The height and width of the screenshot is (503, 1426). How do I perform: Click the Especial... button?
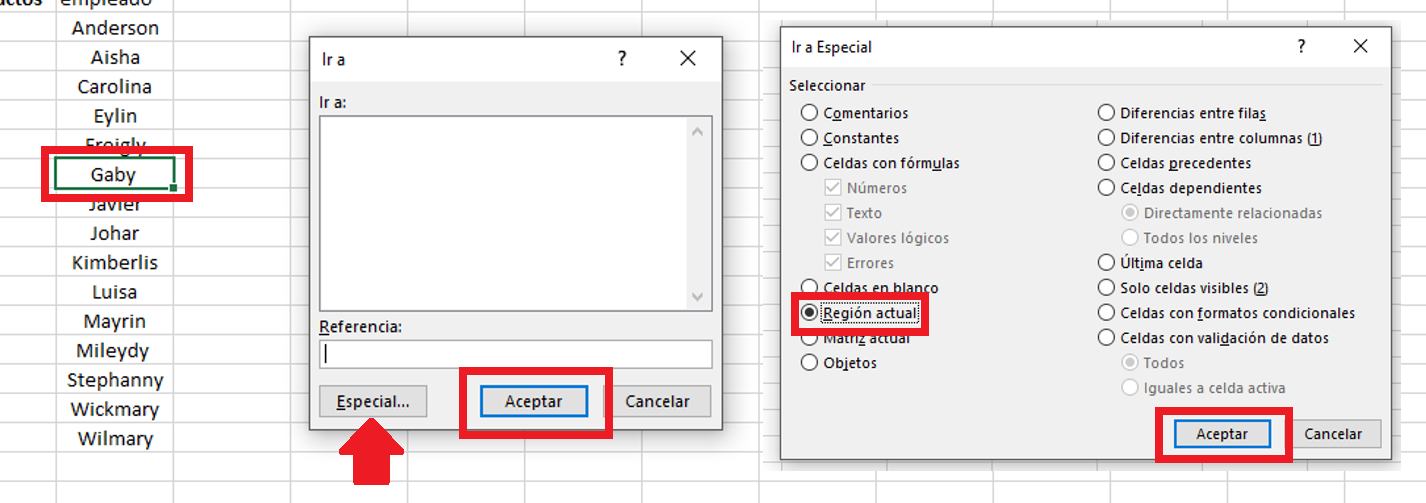[373, 401]
